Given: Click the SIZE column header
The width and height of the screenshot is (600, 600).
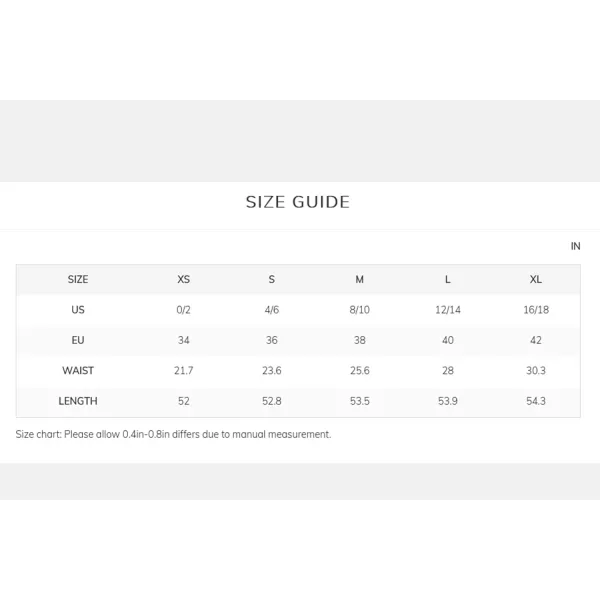Looking at the screenshot, I should (x=78, y=279).
